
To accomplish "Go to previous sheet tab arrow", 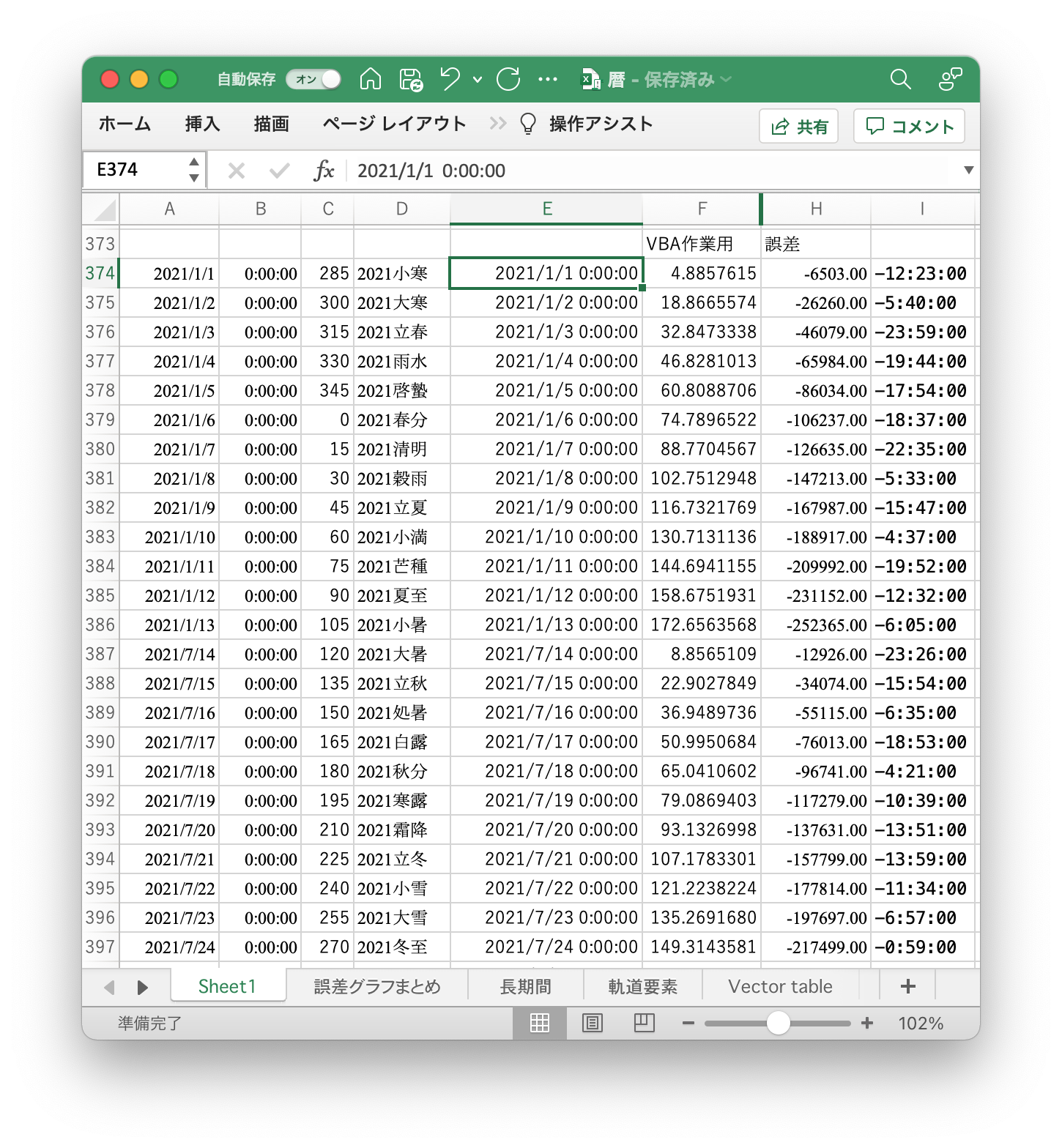I will tap(110, 987).
